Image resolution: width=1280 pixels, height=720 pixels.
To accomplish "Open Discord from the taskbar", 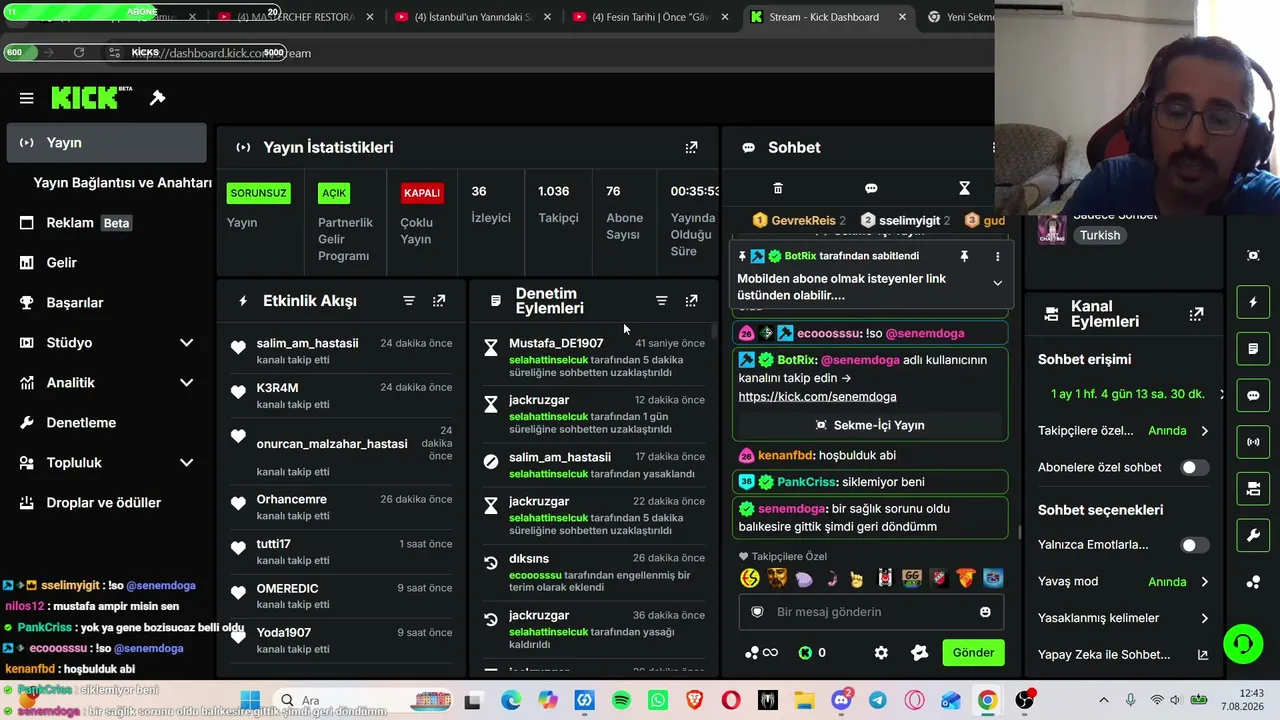I will tap(841, 700).
